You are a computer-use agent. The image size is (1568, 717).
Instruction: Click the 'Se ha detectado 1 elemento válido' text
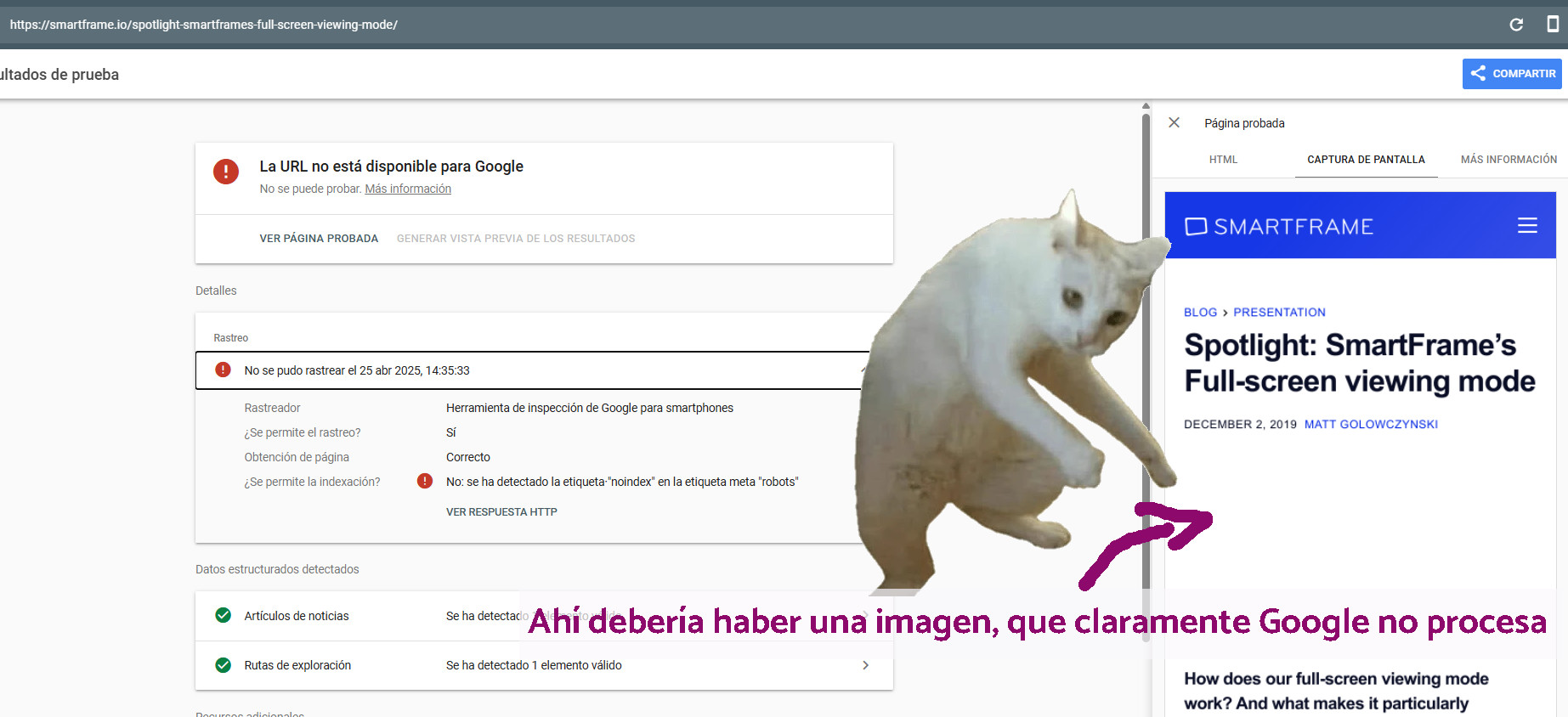[534, 665]
